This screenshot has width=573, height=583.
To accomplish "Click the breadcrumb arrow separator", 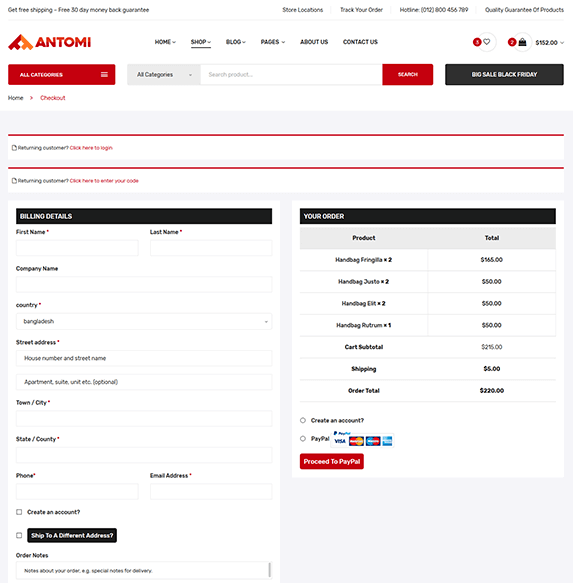I will tap(32, 98).
